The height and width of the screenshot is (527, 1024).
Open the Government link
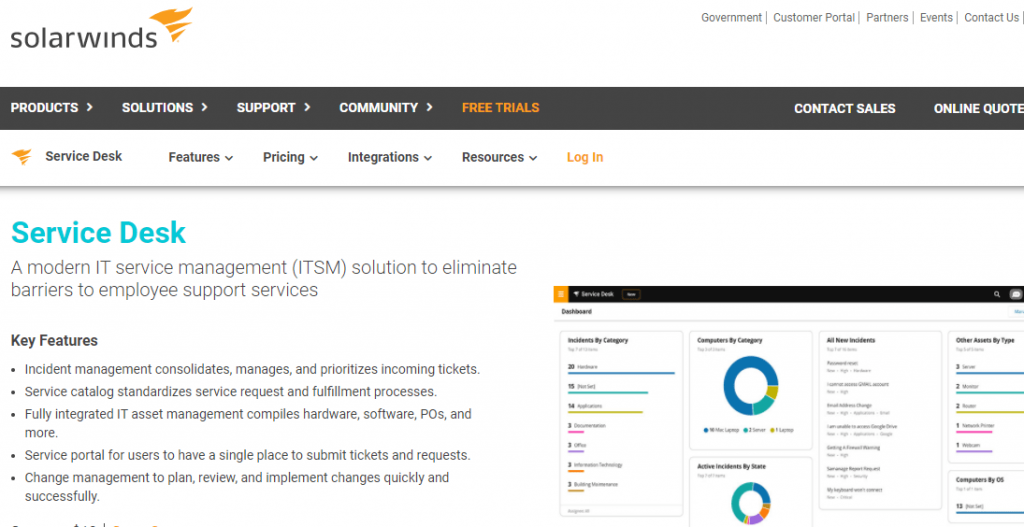point(731,18)
